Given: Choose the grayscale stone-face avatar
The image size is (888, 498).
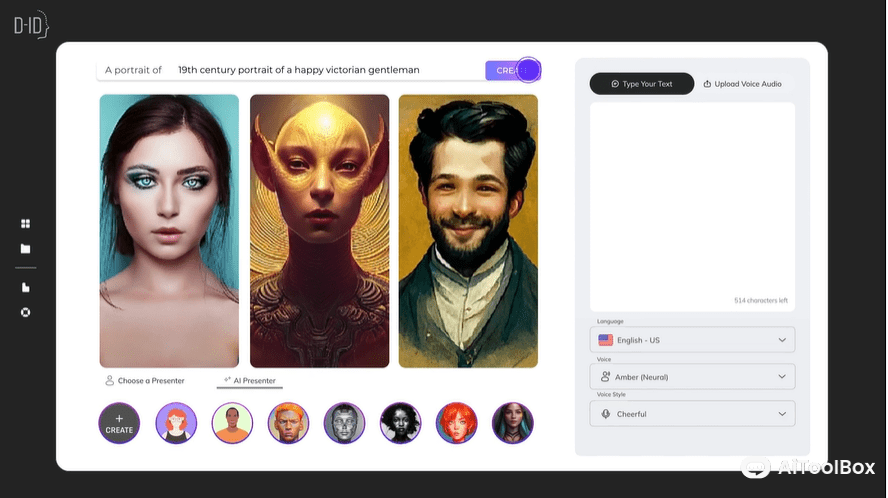Looking at the screenshot, I should tap(344, 423).
